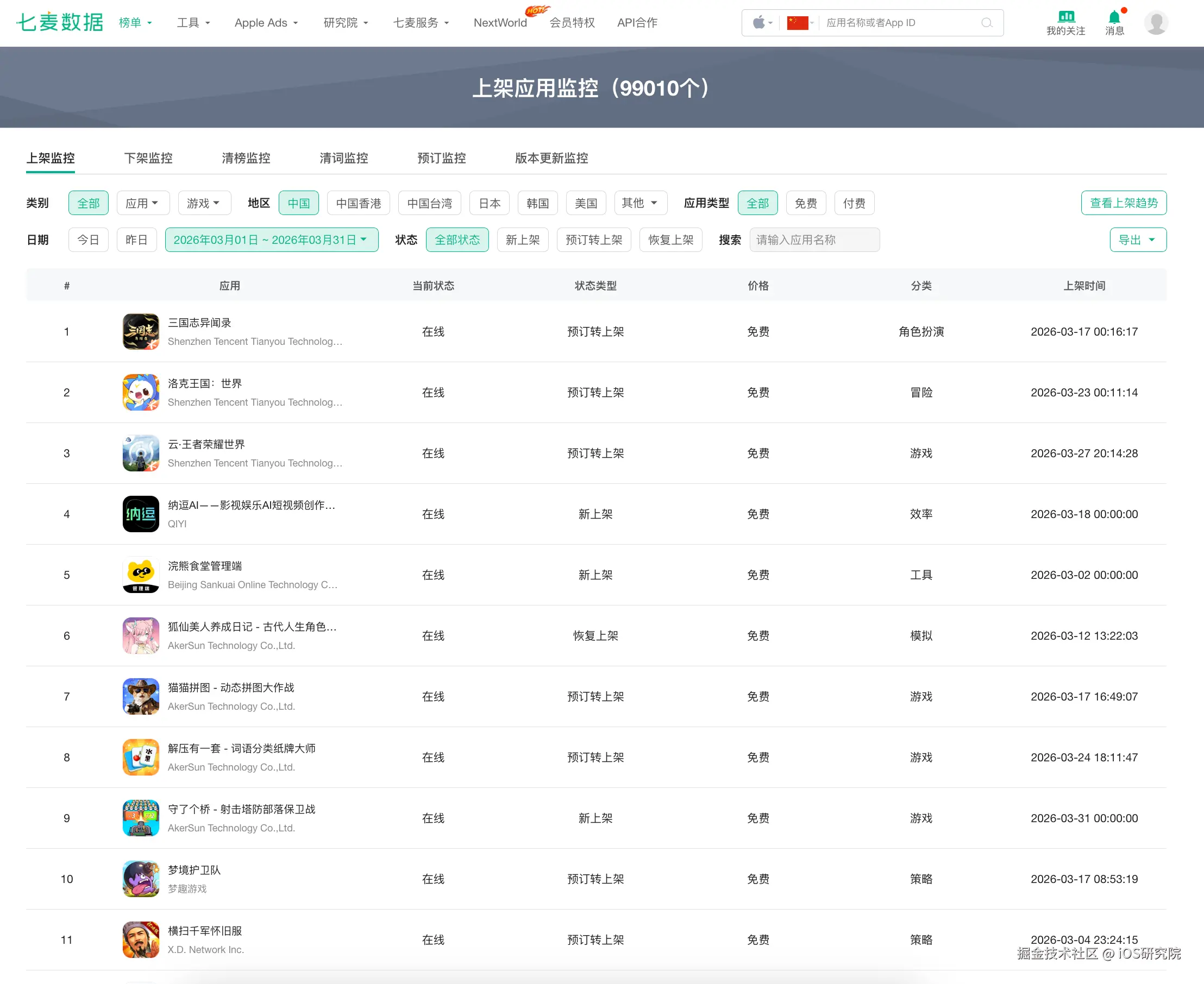Select the 付费 app type filter
Viewport: 1204px width, 984px height.
click(x=854, y=203)
